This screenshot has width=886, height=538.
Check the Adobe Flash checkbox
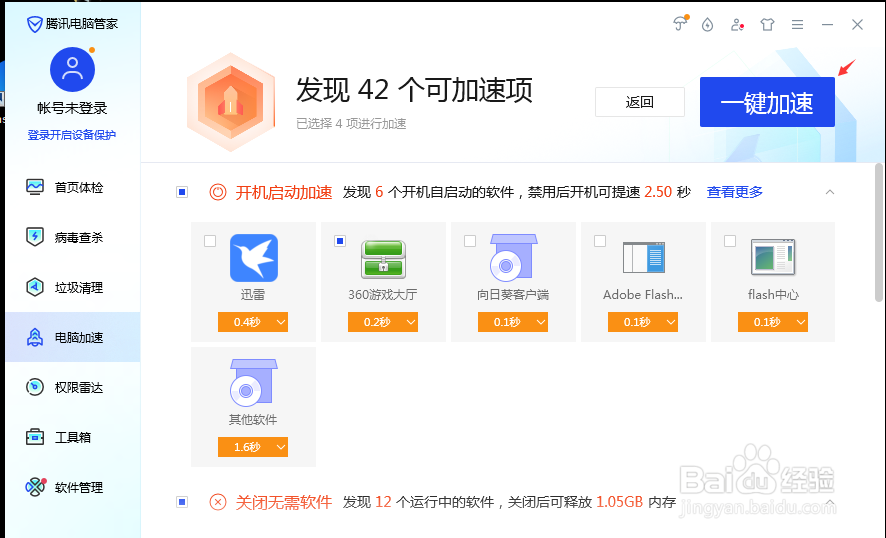tap(600, 241)
